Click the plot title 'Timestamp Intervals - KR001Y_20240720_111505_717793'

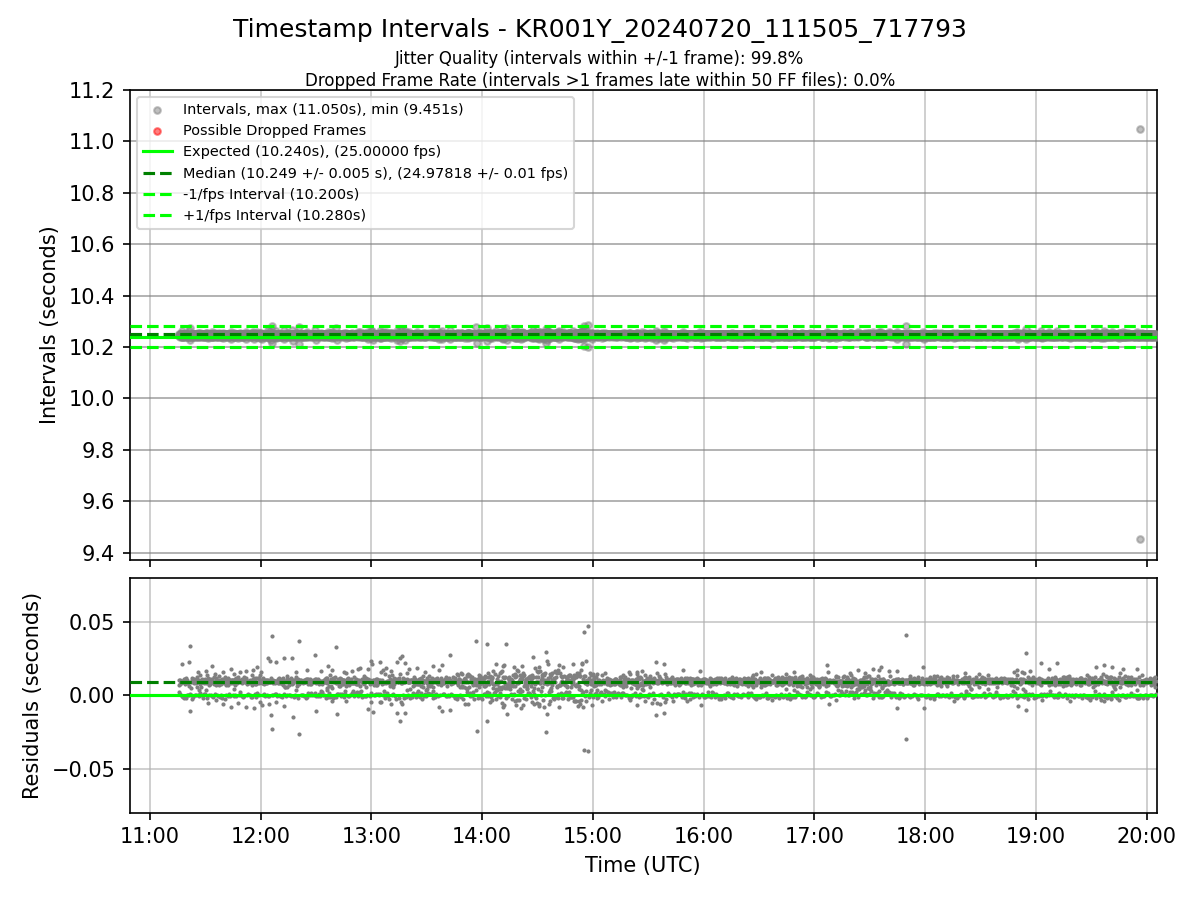click(600, 29)
